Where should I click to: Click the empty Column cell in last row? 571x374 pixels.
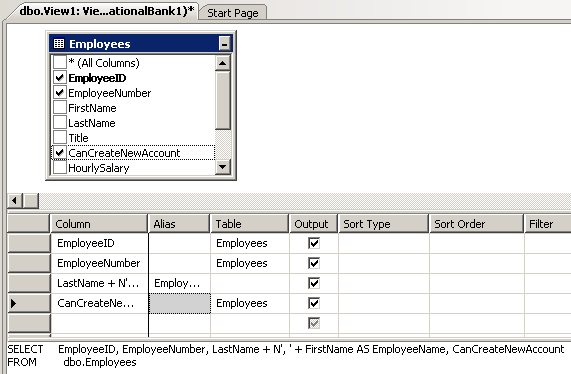[x=99, y=323]
